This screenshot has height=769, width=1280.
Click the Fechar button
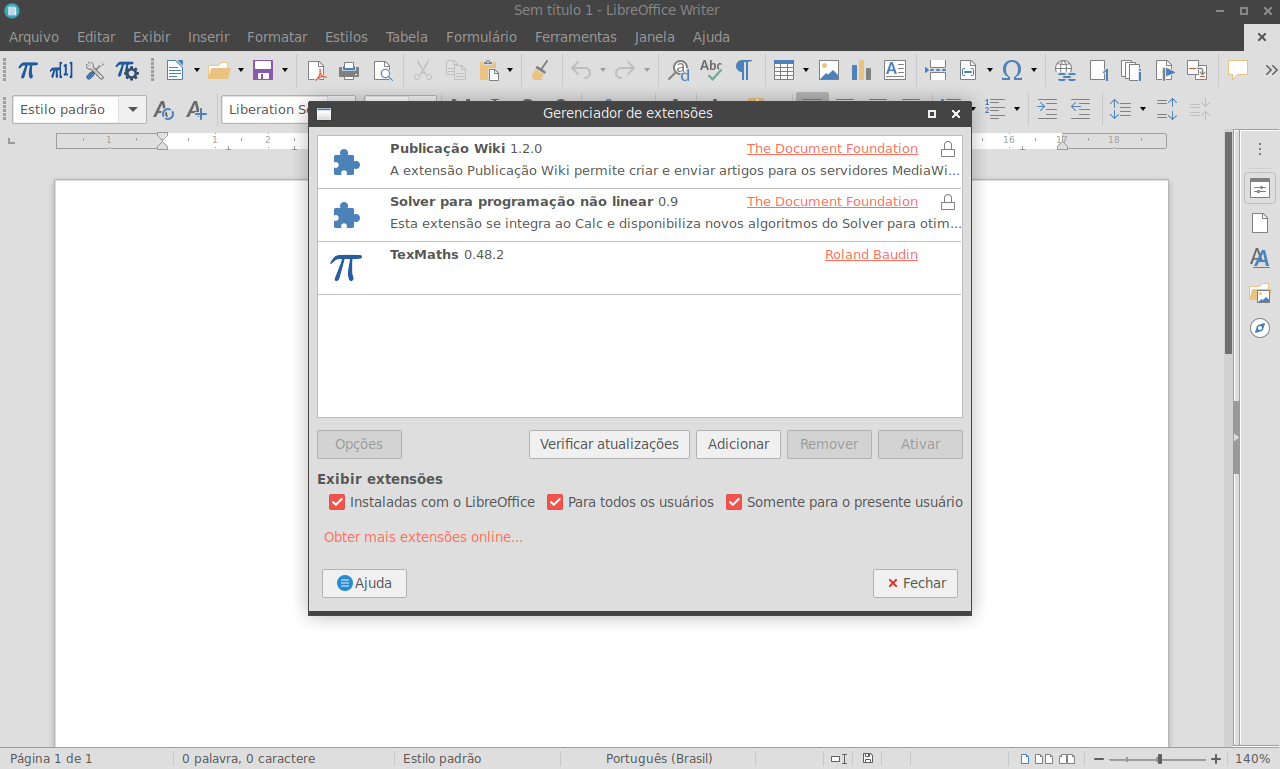point(915,583)
